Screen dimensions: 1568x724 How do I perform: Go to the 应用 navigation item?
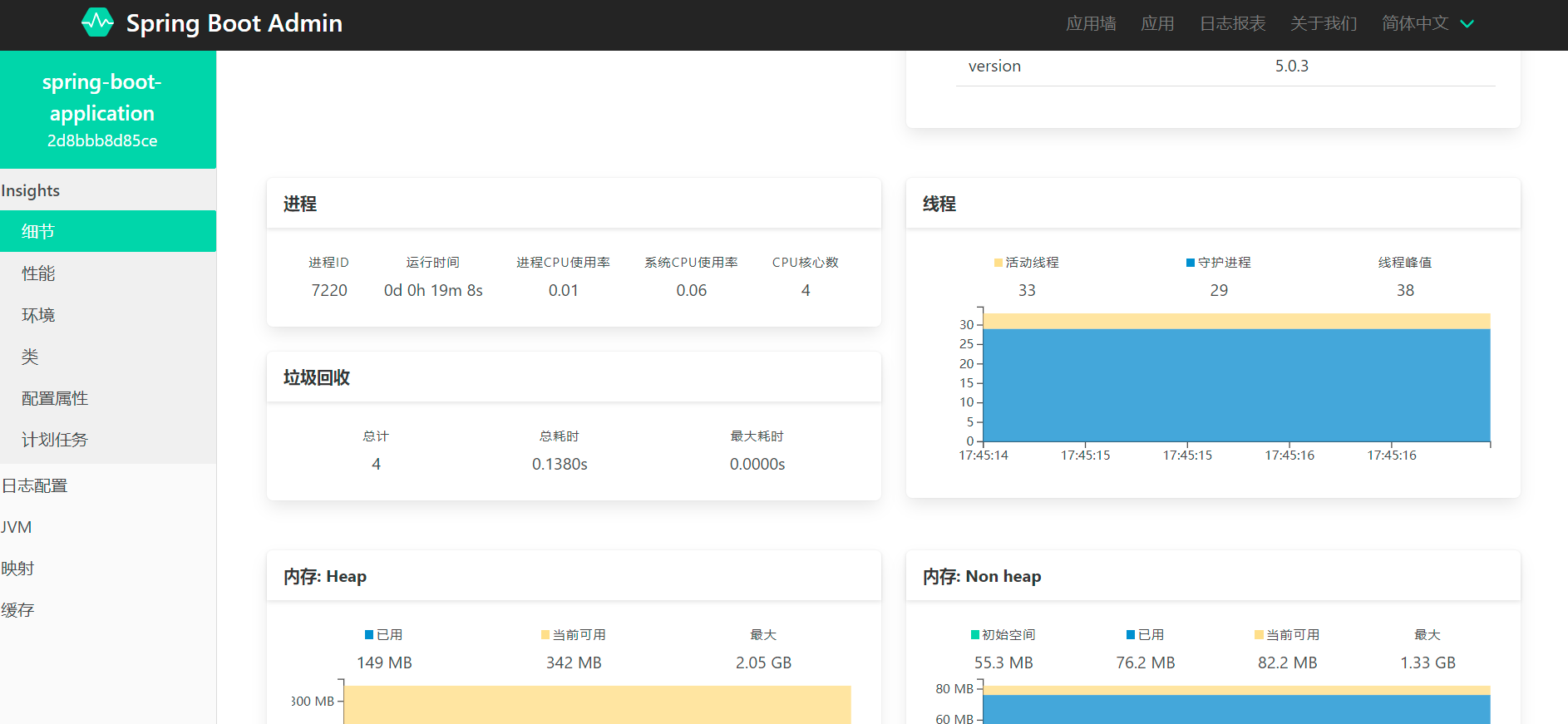point(1157,23)
